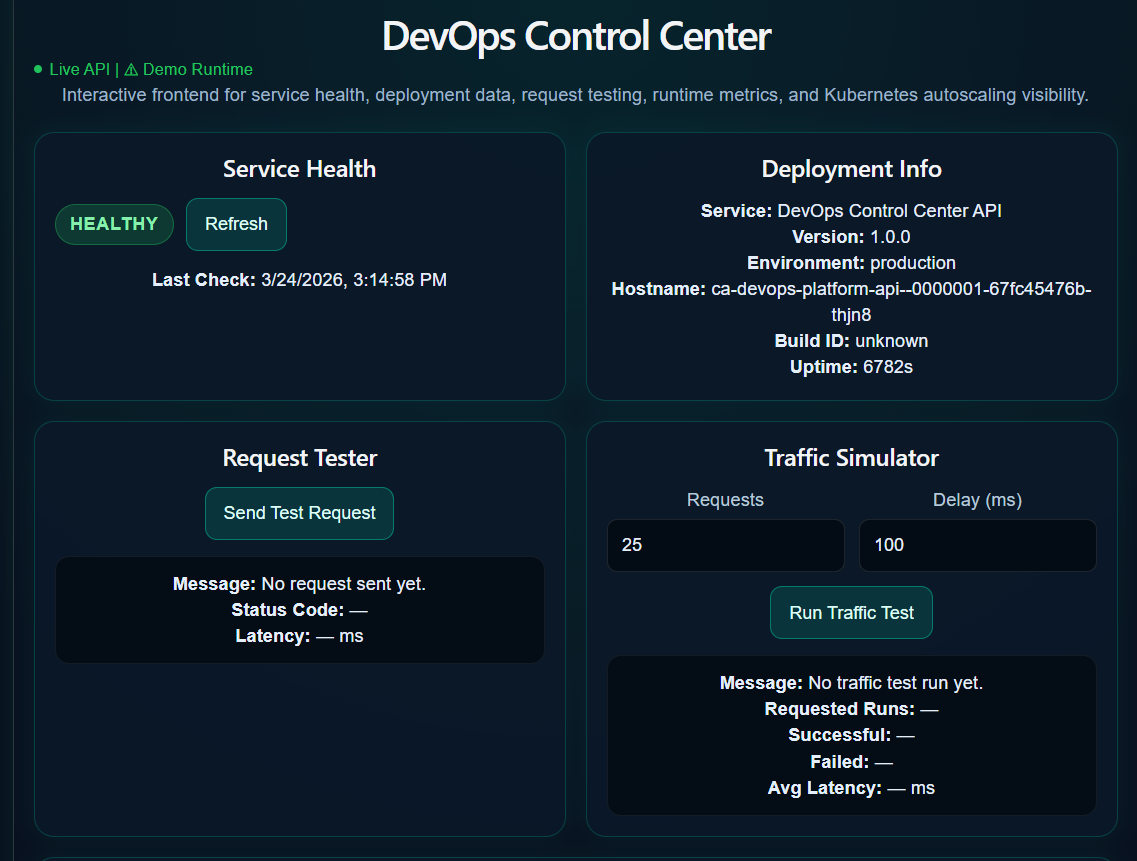Click the Traffic Simulator card heading
Image resolution: width=1137 pixels, height=861 pixels.
pos(851,458)
